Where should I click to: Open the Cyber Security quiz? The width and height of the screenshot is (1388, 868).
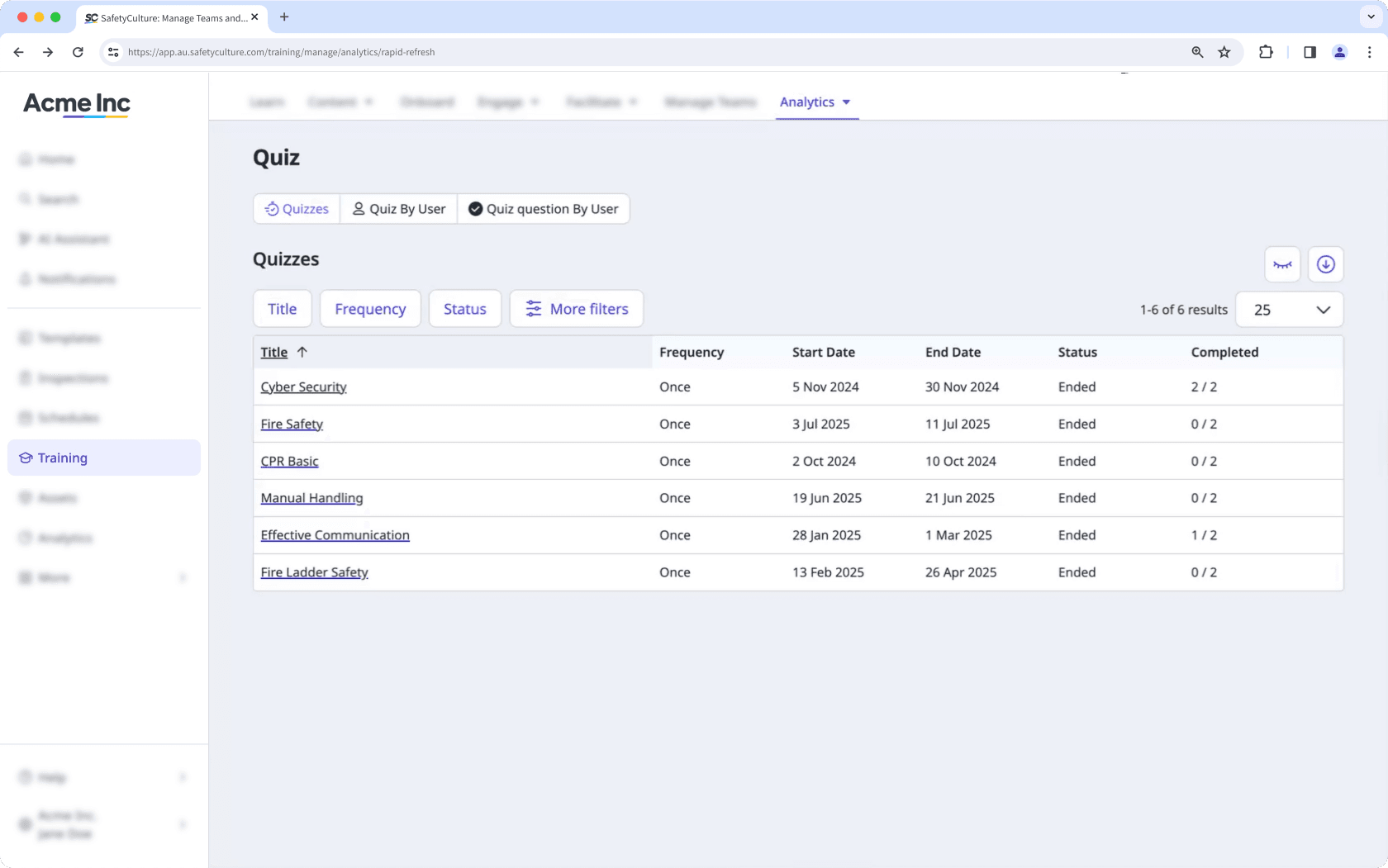click(x=303, y=387)
